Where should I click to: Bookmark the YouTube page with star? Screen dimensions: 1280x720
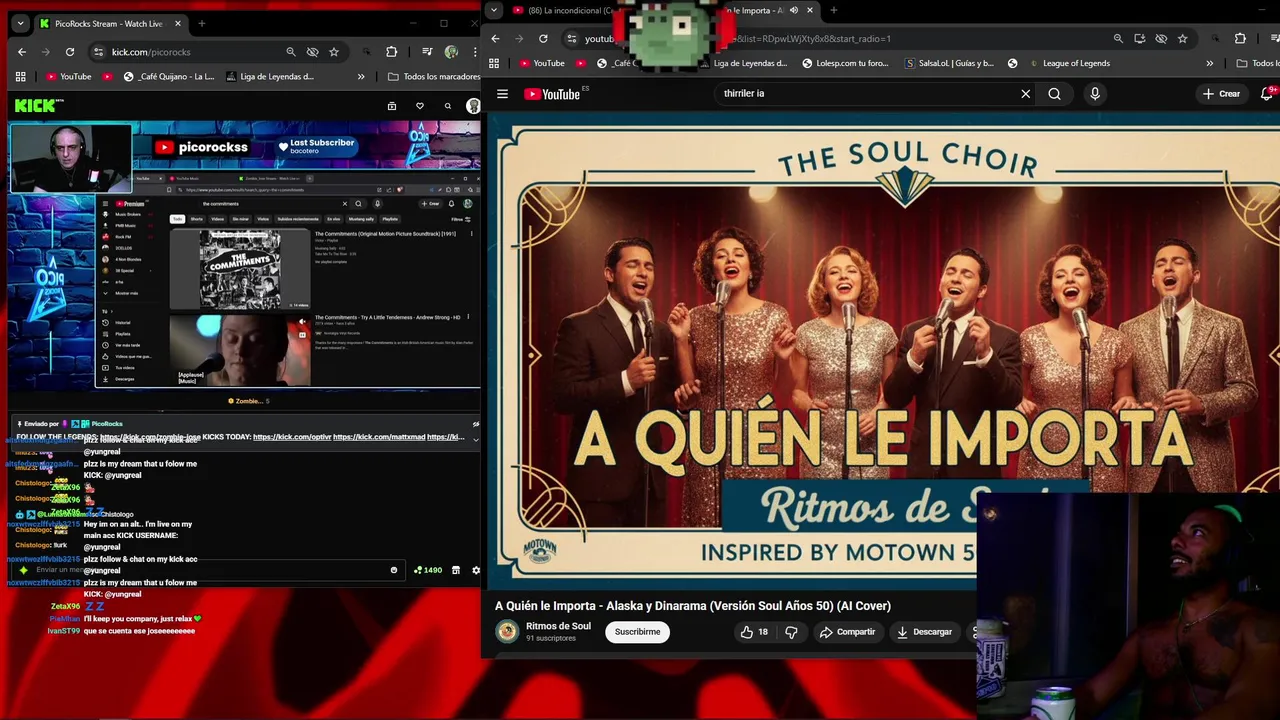click(1183, 39)
